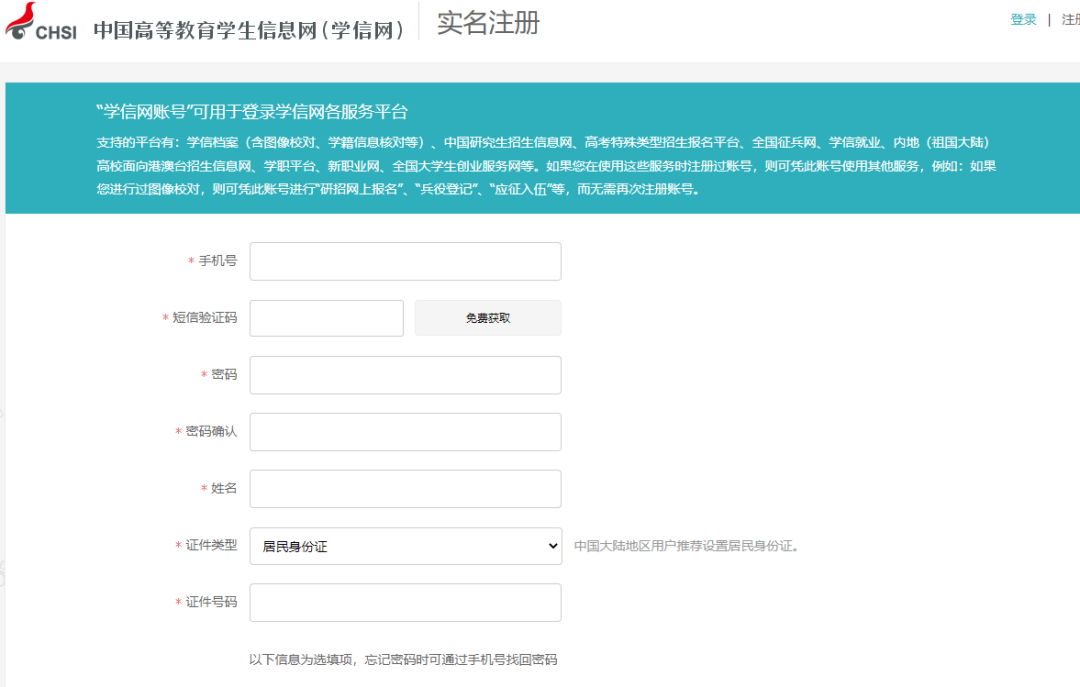Click the 注册 link at top right

coord(1071,19)
